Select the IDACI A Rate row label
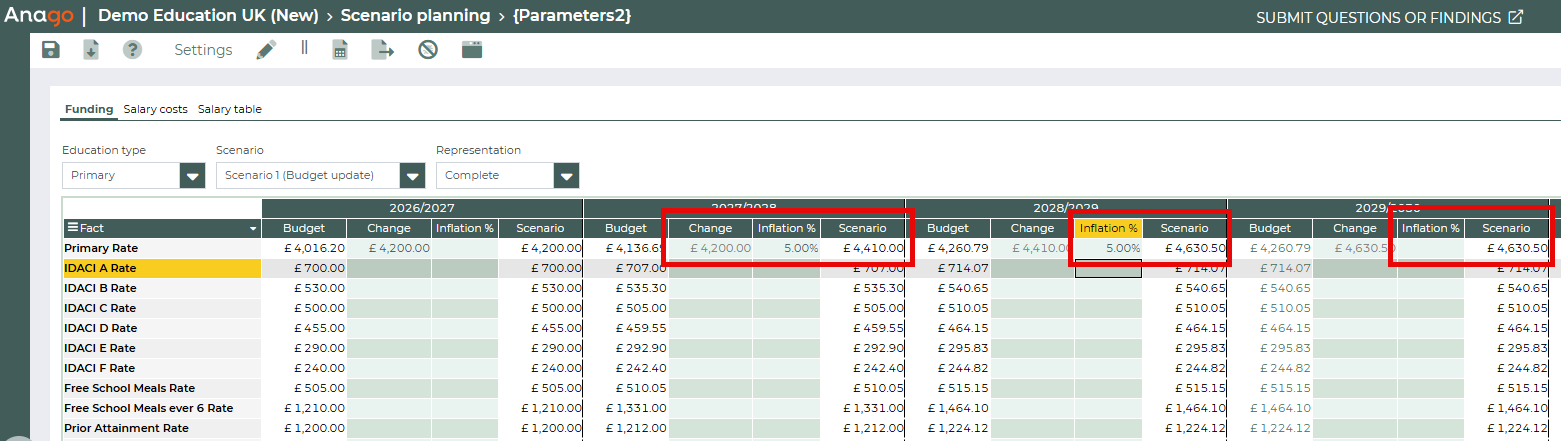The width and height of the screenshot is (1561, 441). click(x=100, y=268)
